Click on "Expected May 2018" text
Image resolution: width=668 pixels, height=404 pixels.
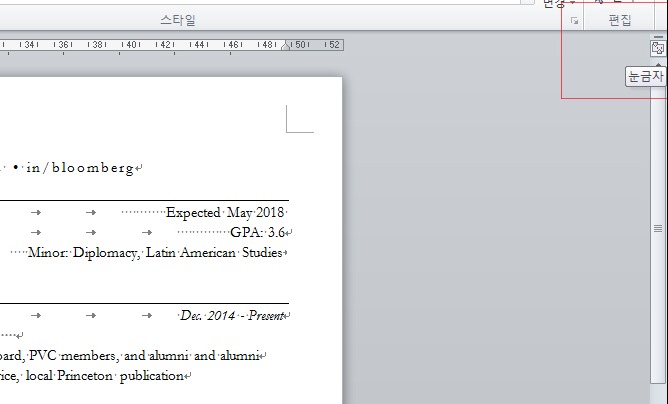tap(225, 213)
